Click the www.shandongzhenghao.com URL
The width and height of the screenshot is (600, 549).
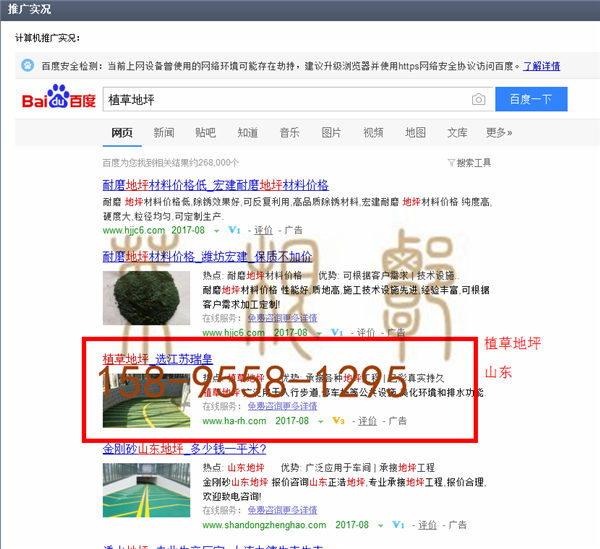pos(264,525)
